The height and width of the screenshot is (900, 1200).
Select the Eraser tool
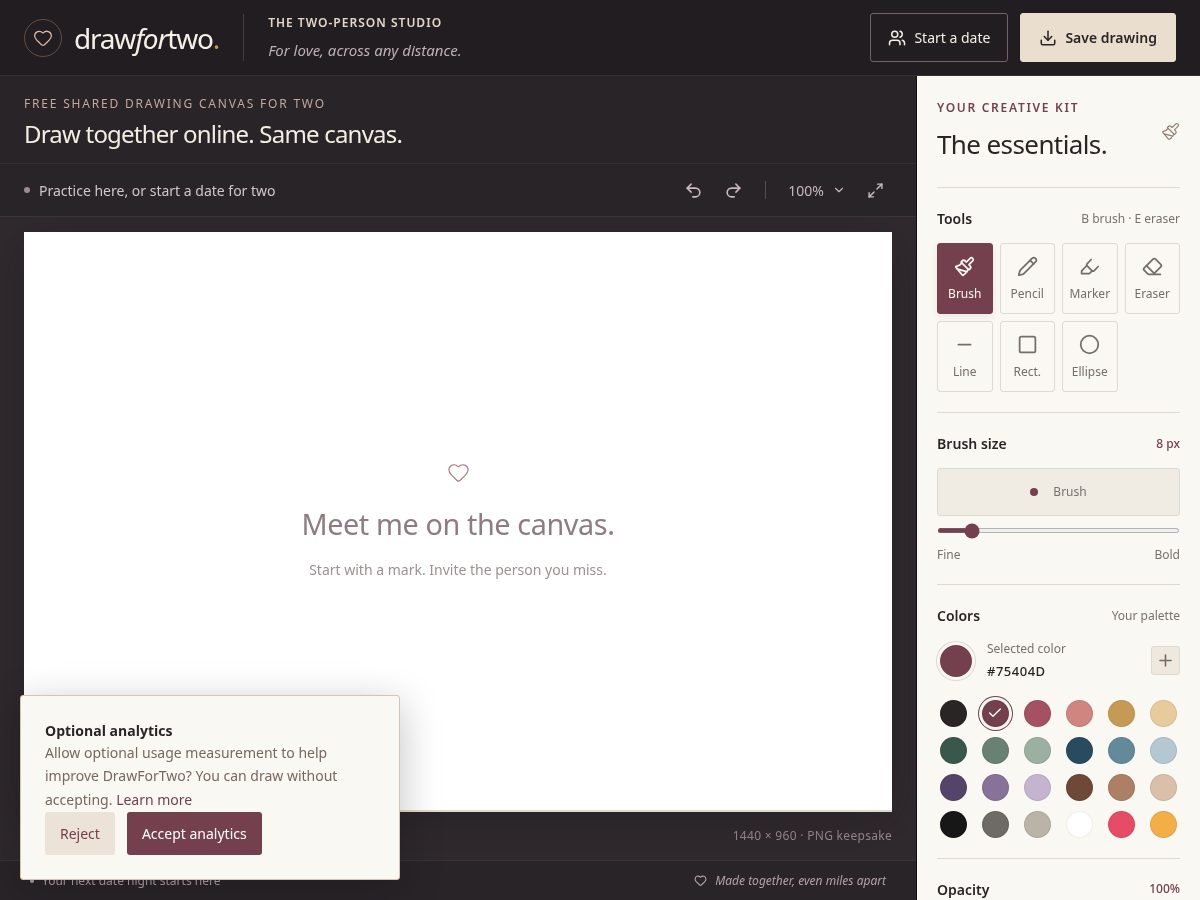1152,278
